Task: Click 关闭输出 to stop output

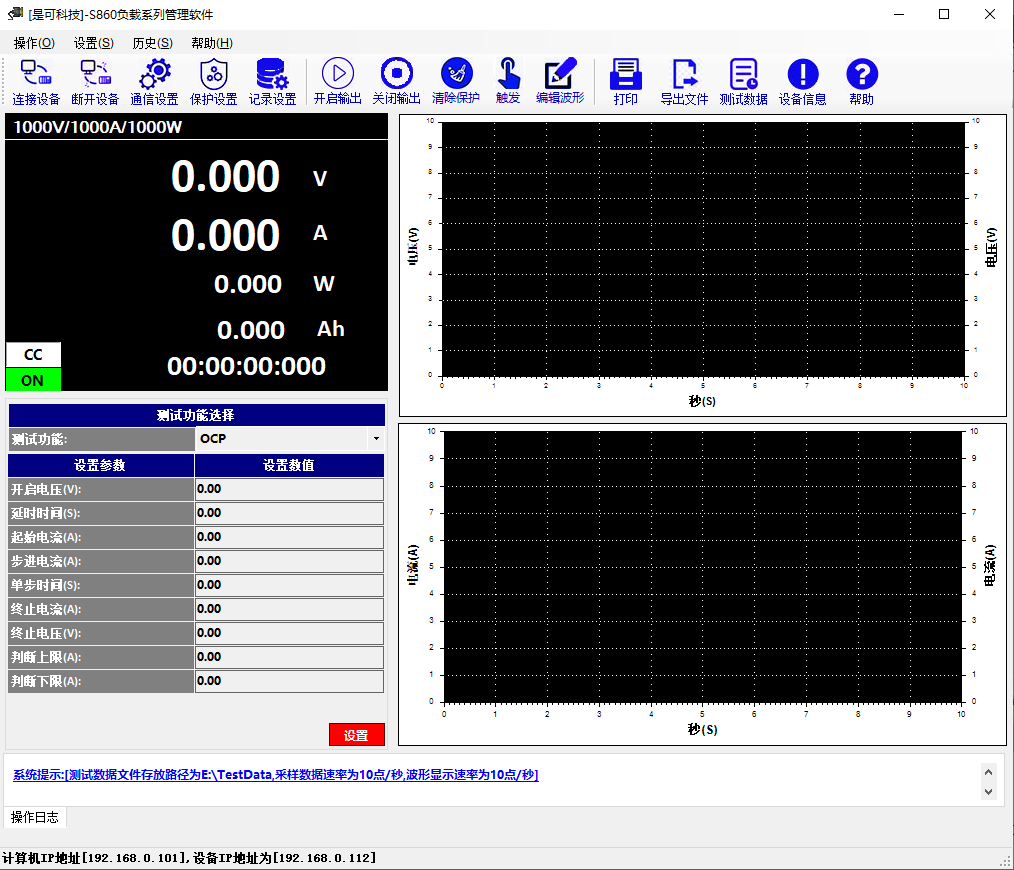Action: click(396, 81)
